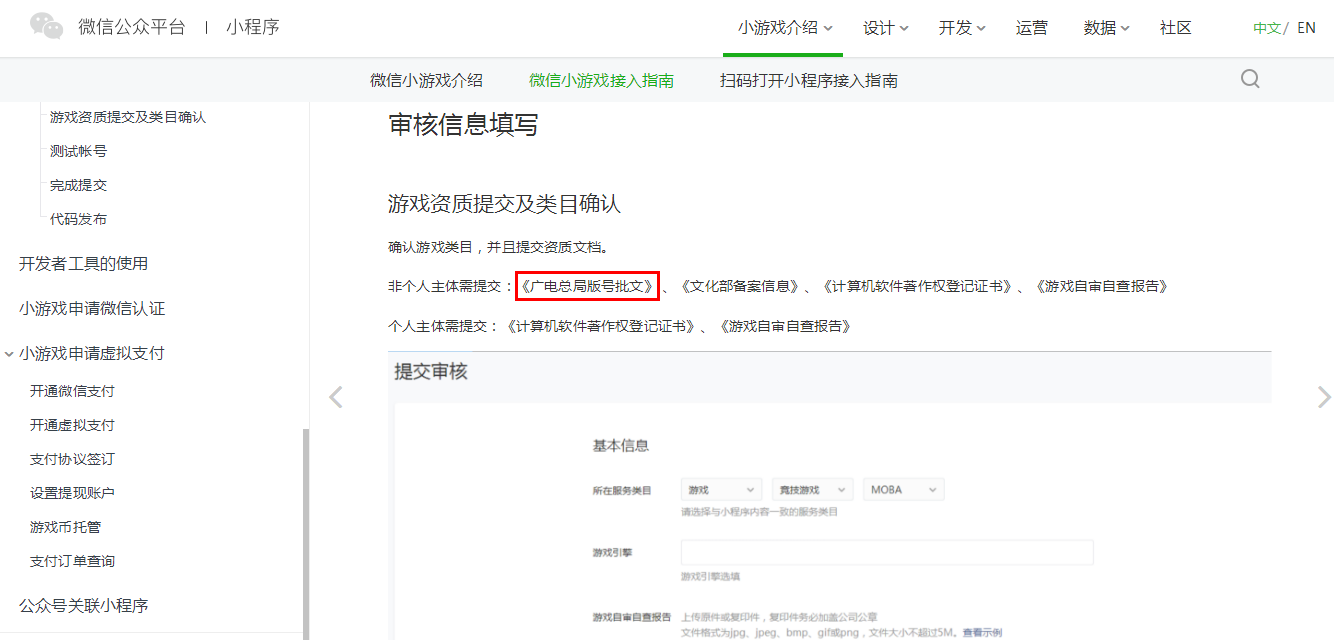Click the 所在服务类目 label

tap(622, 490)
